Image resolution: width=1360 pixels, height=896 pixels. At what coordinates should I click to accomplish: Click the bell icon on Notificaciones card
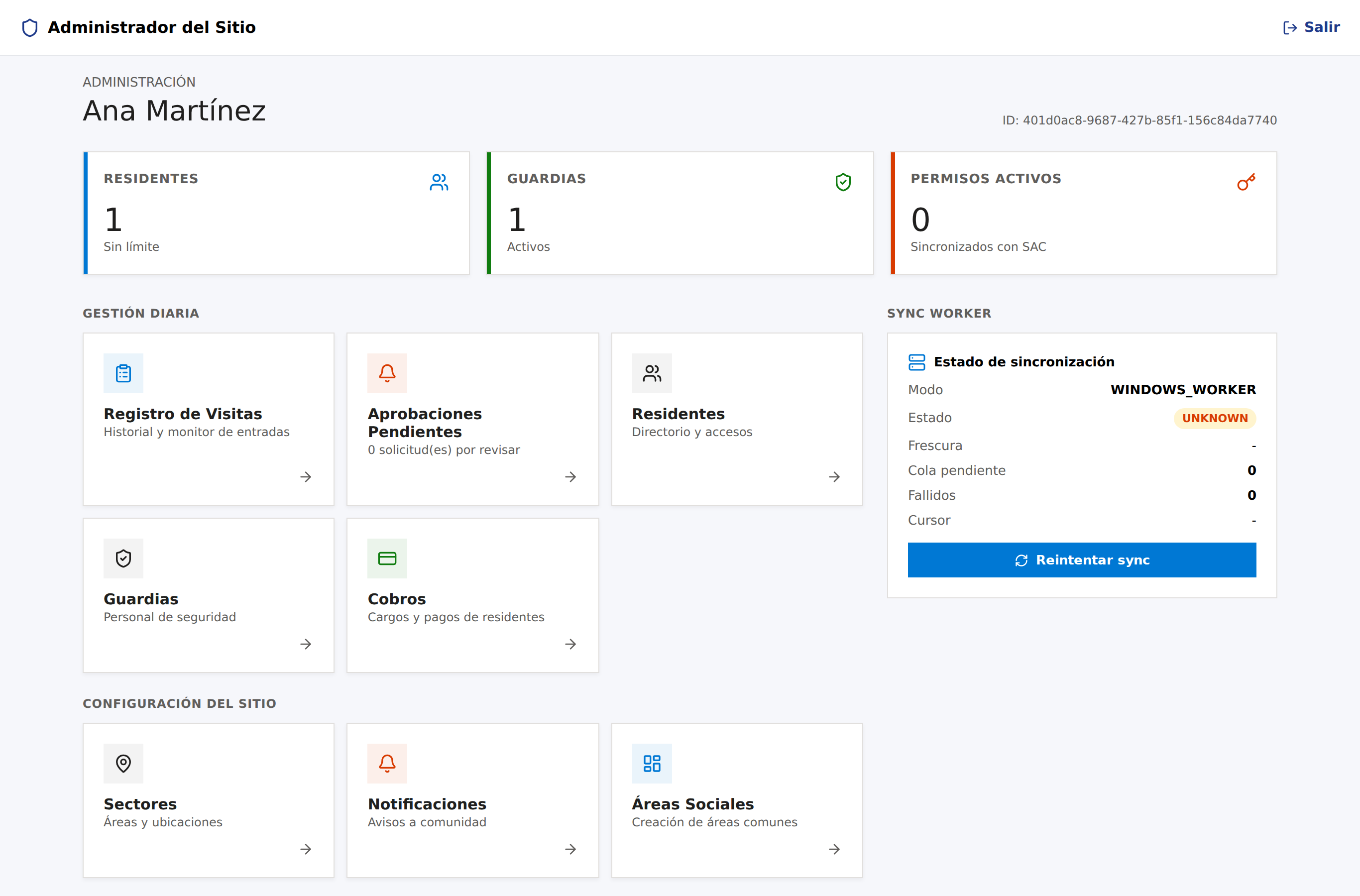click(x=387, y=764)
